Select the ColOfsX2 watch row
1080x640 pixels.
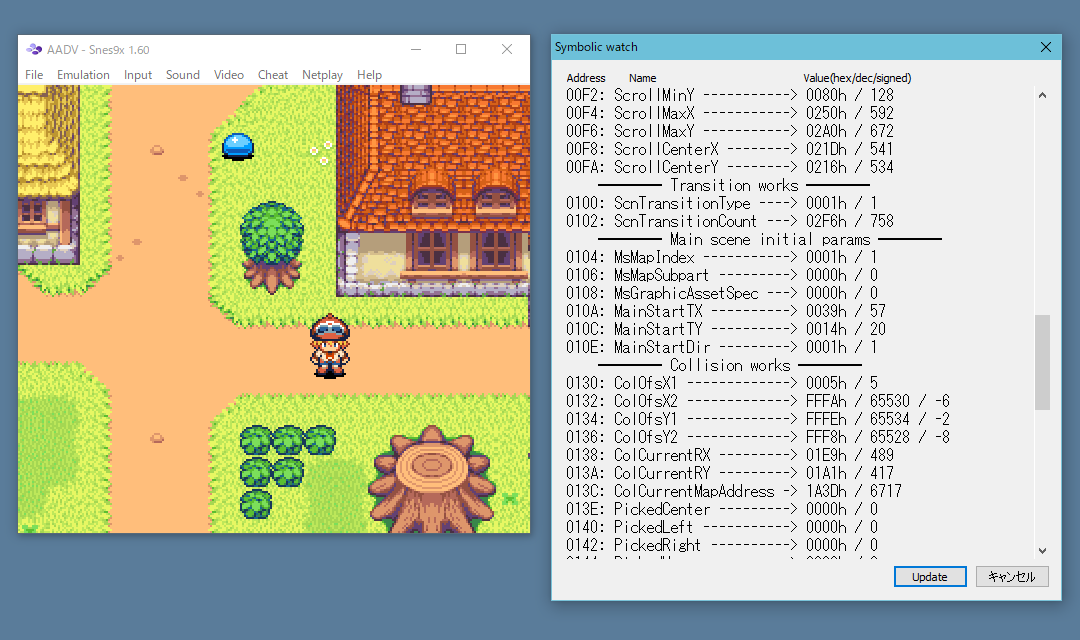(x=758, y=401)
